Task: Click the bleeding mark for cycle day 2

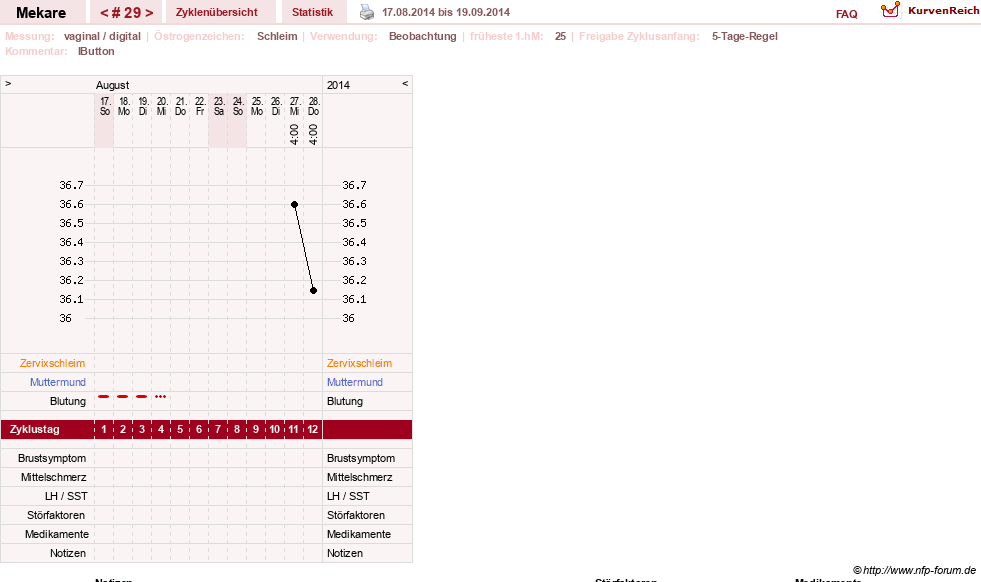Action: (123, 397)
